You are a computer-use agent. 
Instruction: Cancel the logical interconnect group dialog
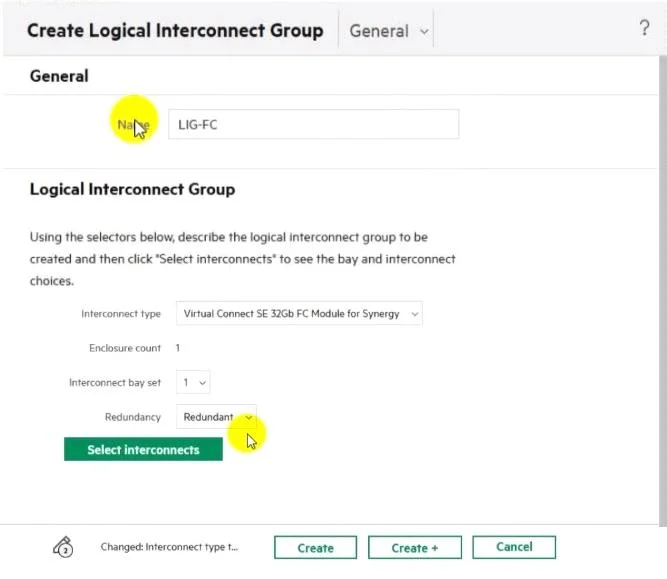coord(514,547)
